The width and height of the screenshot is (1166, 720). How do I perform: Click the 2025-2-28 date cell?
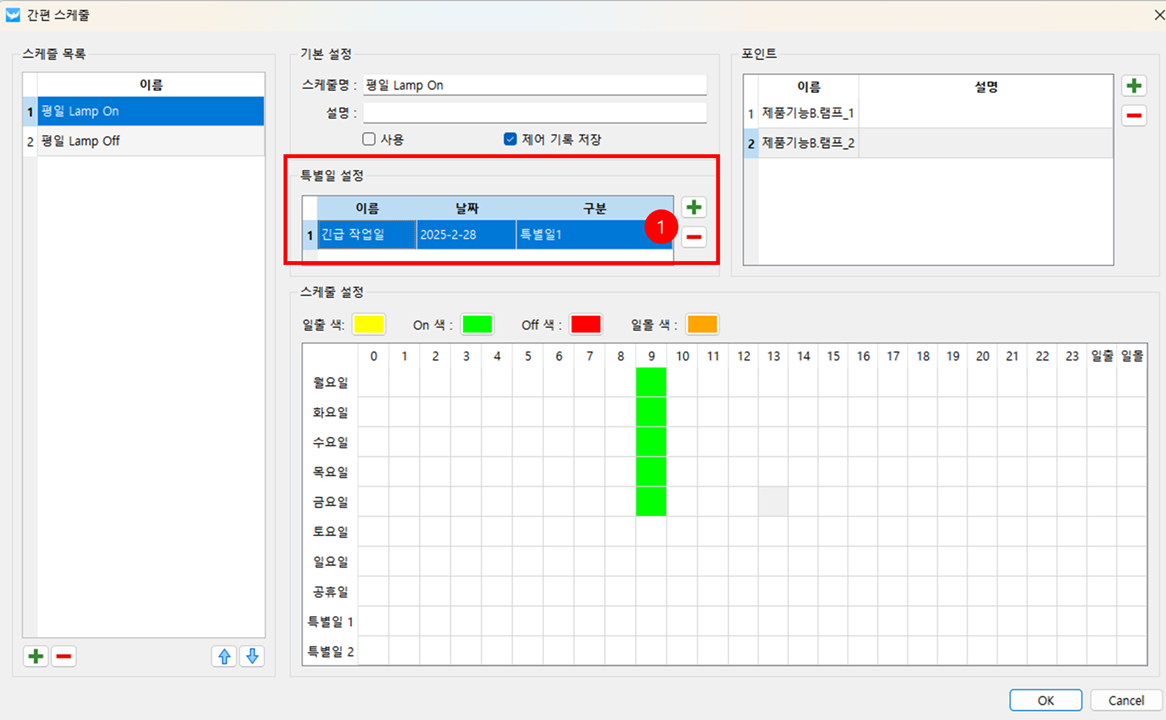466,235
